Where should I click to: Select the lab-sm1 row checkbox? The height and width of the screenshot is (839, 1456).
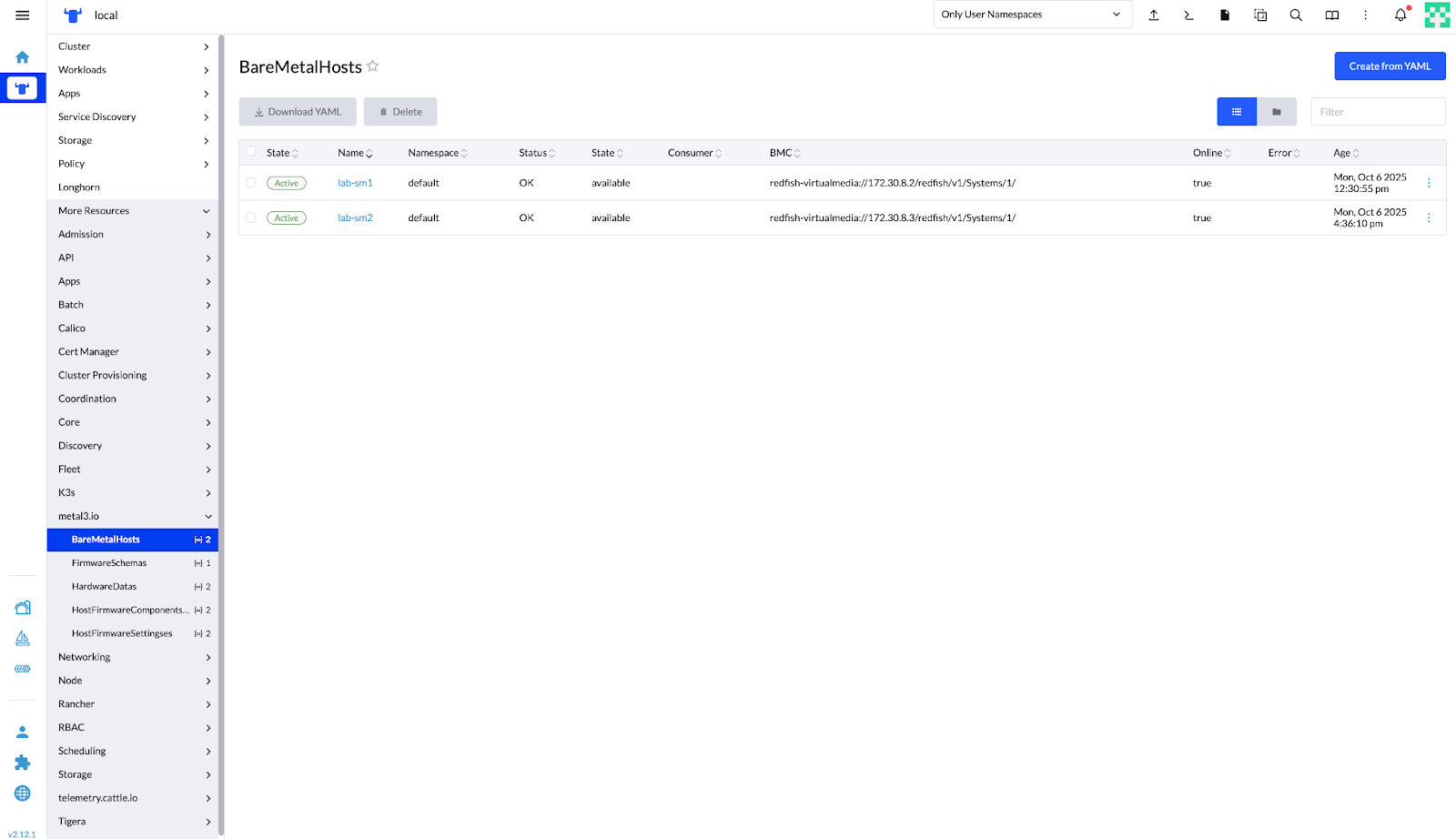[x=251, y=183]
